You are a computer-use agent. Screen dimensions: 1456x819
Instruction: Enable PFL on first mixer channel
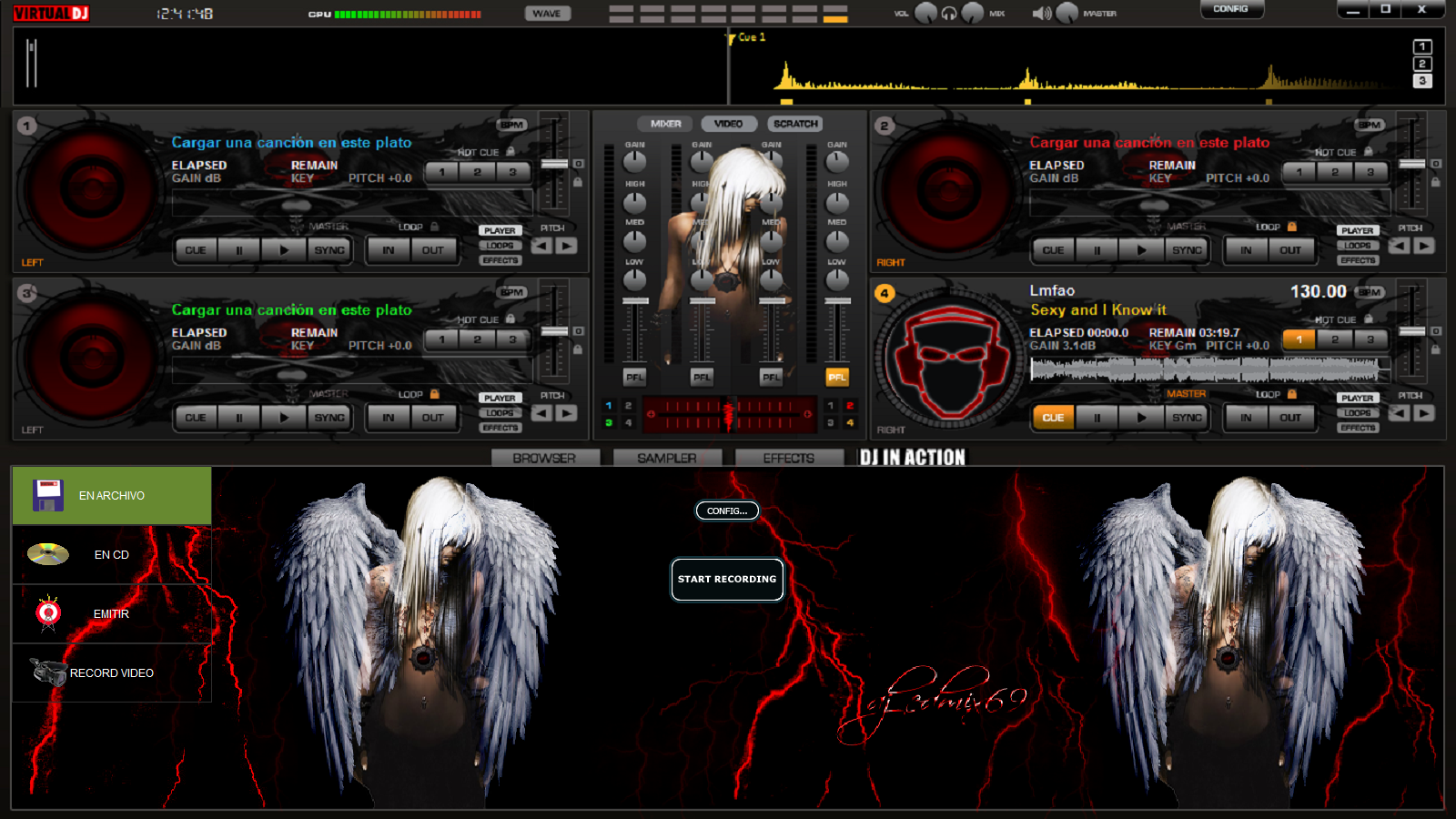click(x=634, y=377)
